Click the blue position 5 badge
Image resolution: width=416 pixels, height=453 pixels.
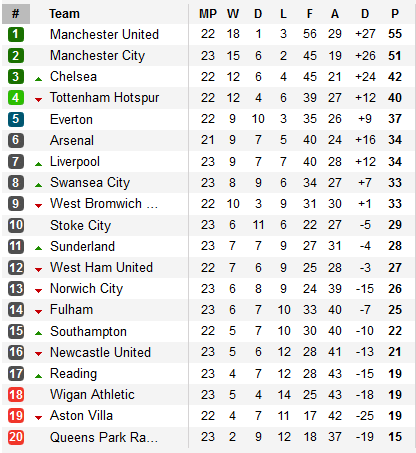[16, 119]
